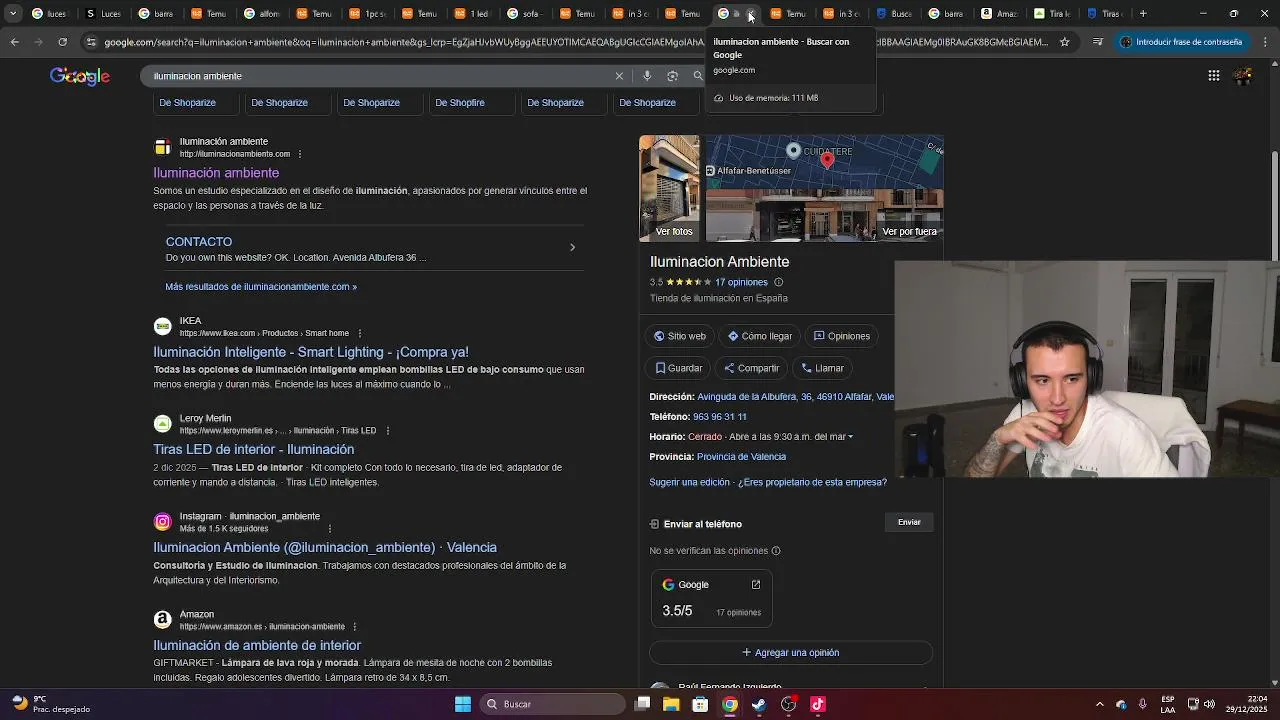Click the Windows taskbar 'Buscar' search box

[x=552, y=704]
